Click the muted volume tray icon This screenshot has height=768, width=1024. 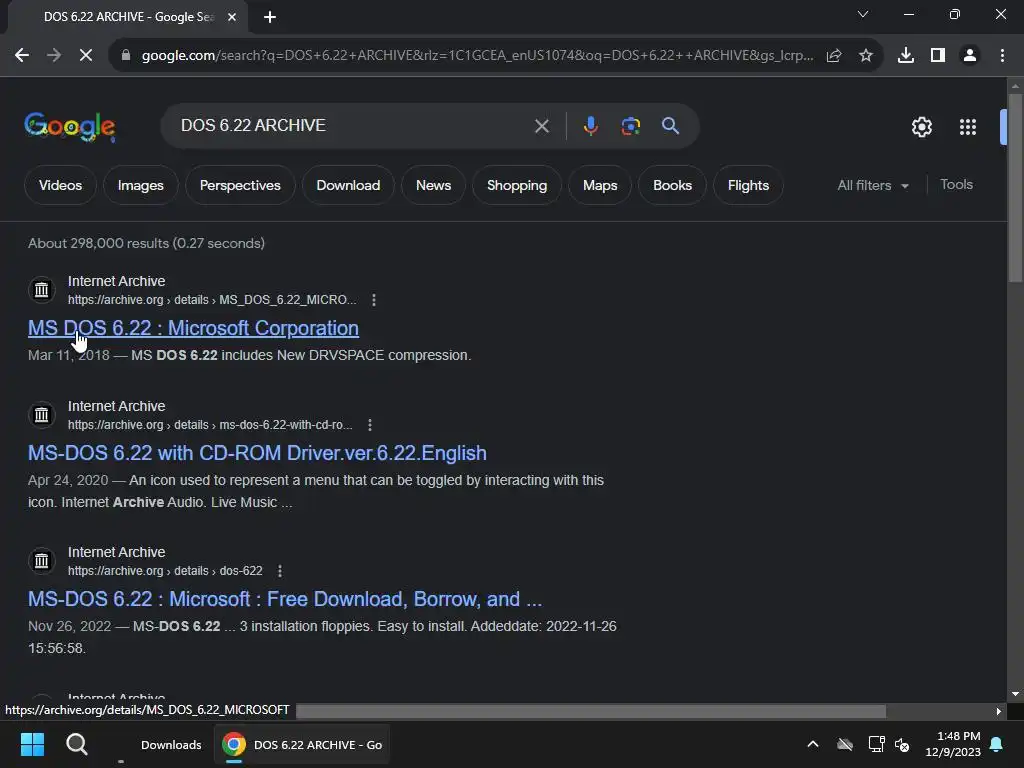tap(901, 744)
